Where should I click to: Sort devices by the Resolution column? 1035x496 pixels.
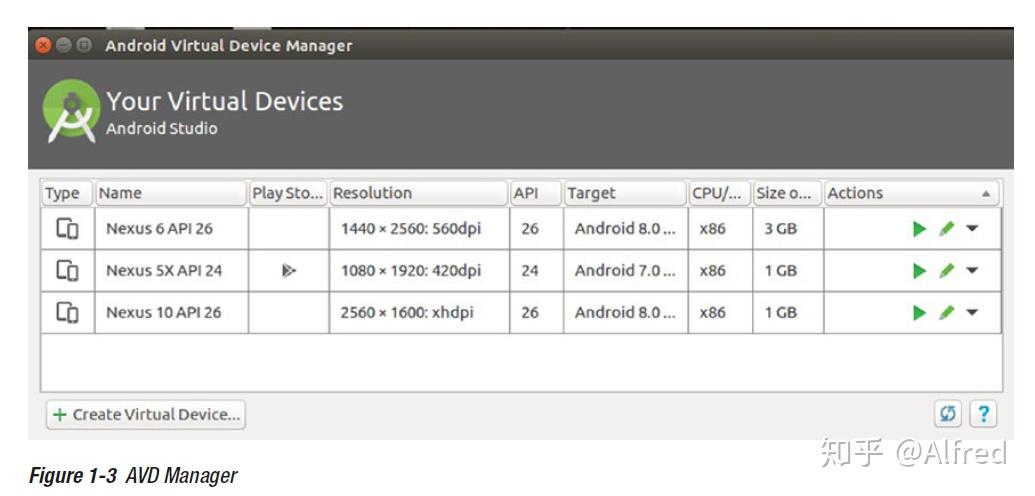418,193
